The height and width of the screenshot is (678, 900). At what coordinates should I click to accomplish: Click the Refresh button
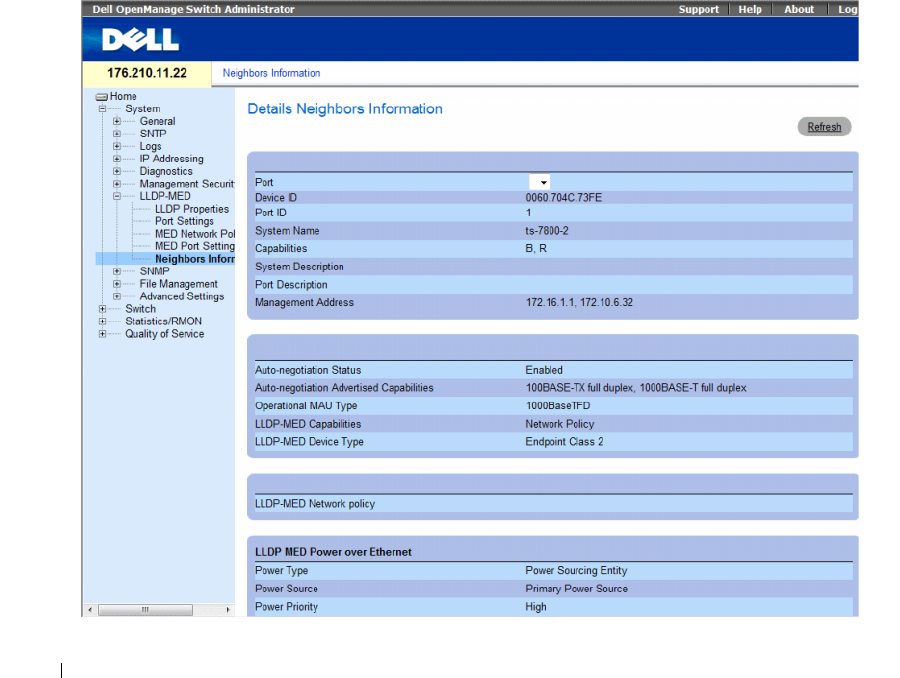coord(824,127)
